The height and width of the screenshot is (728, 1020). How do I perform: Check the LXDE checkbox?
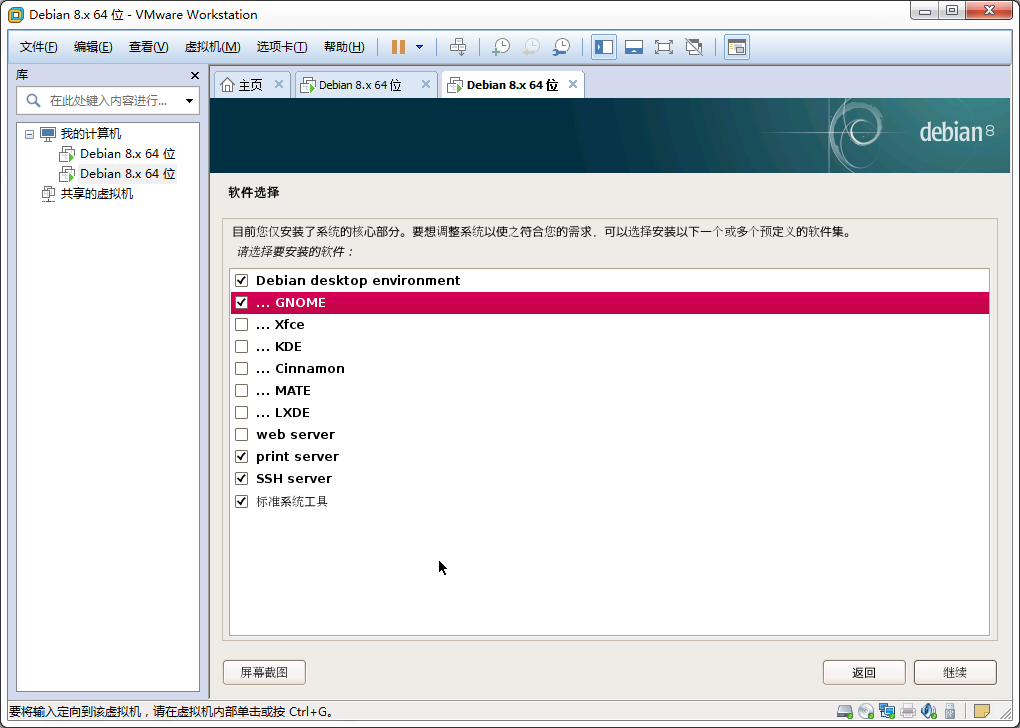[x=241, y=412]
